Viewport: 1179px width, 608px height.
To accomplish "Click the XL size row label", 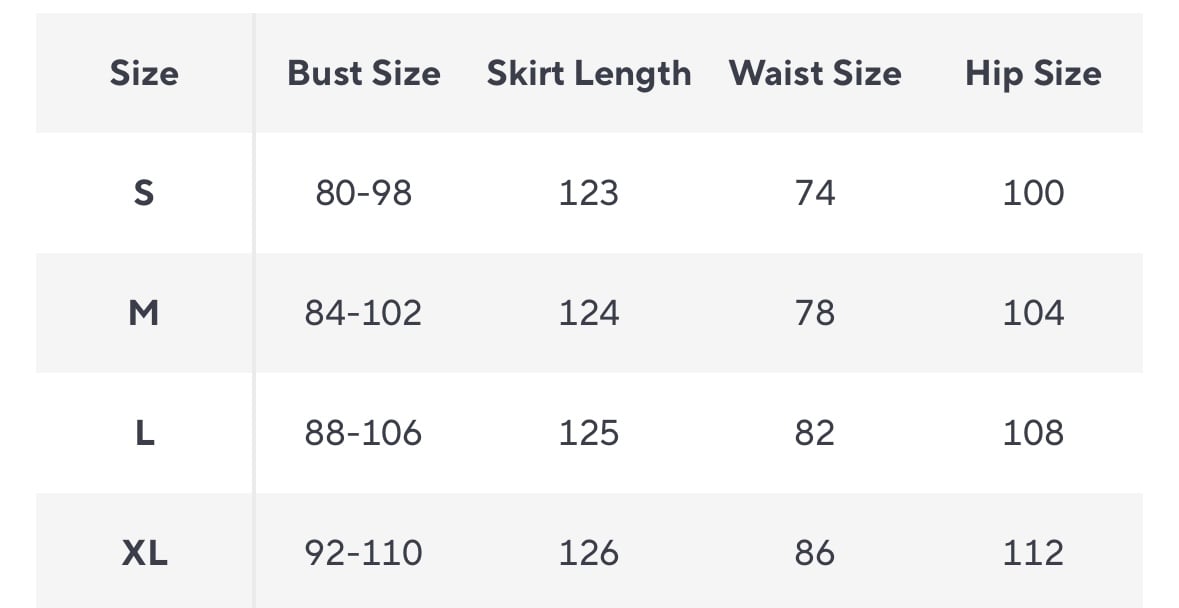I will point(144,553).
